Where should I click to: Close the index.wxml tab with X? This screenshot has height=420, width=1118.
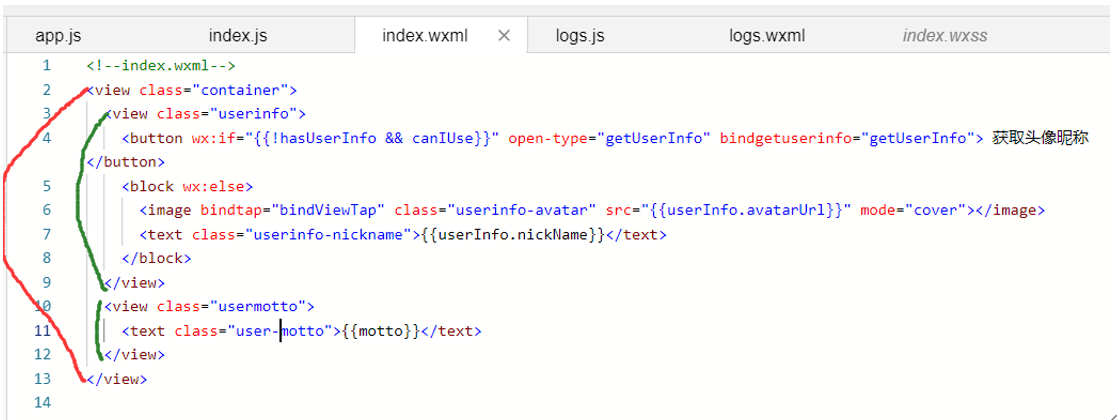tap(503, 36)
